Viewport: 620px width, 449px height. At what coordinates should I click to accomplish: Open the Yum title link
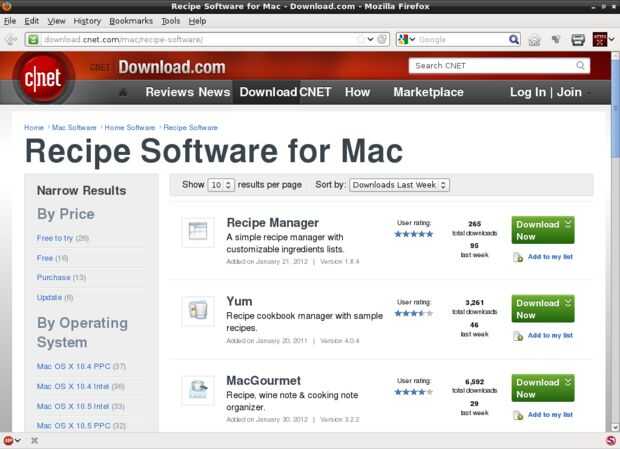pyautogui.click(x=239, y=302)
